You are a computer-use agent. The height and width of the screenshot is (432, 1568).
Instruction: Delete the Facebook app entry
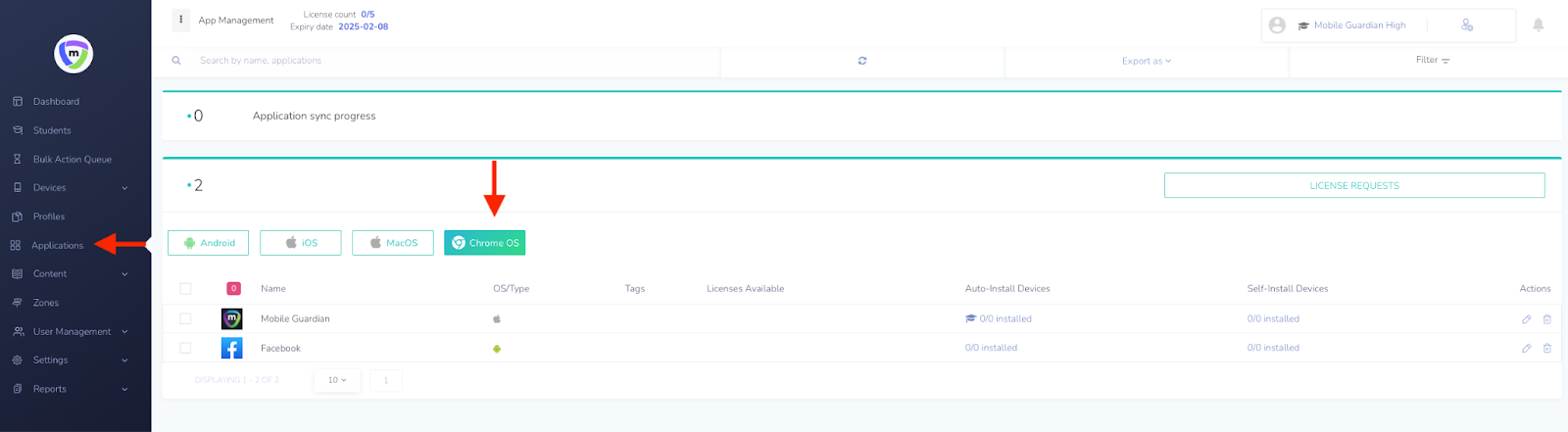point(1547,349)
